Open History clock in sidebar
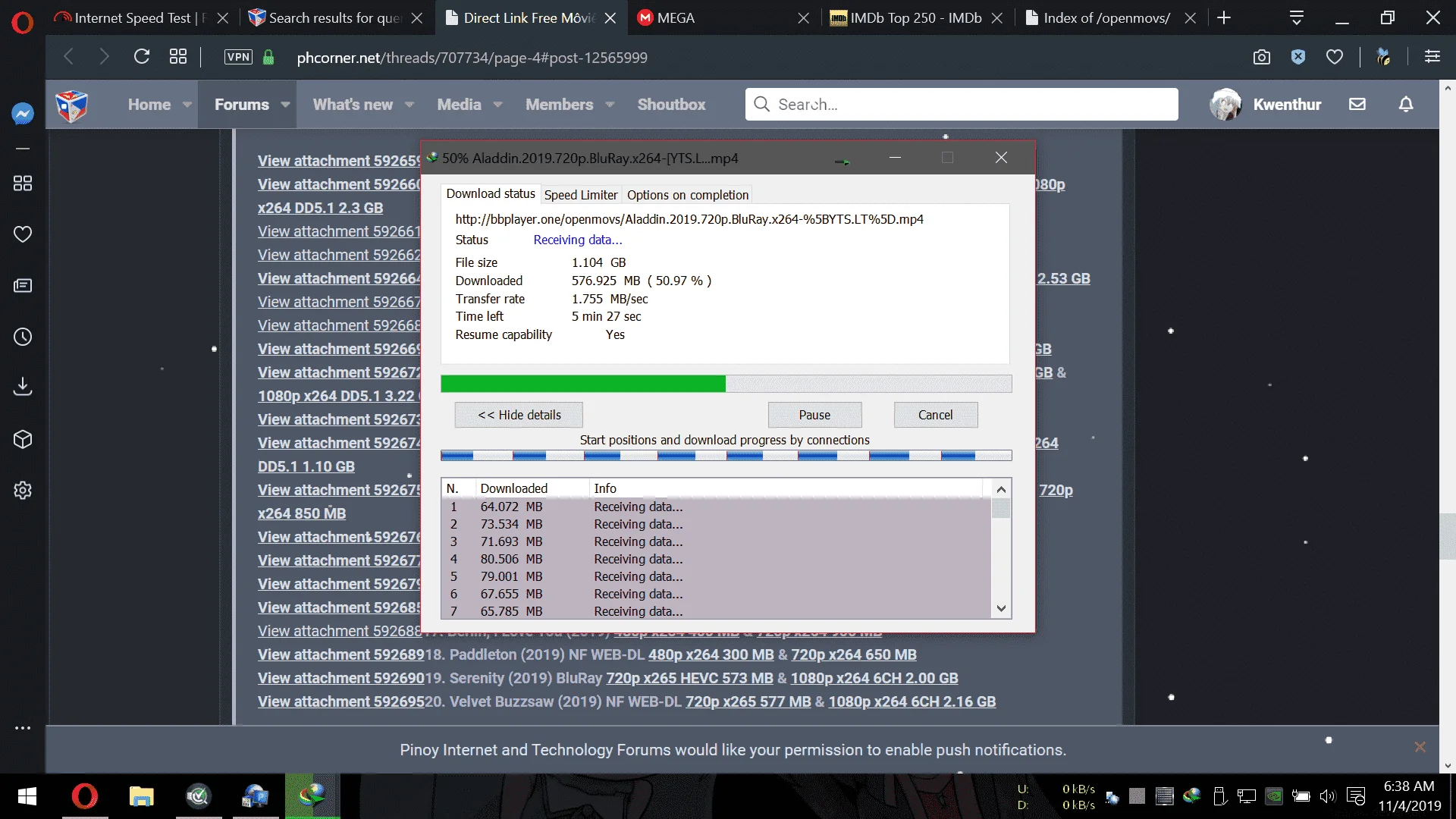This screenshot has width=1456, height=819. [x=23, y=337]
